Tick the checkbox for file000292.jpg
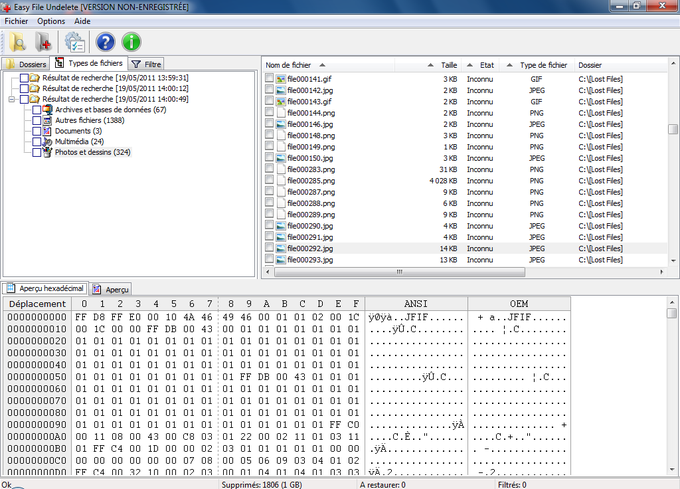The width and height of the screenshot is (680, 489). click(269, 248)
